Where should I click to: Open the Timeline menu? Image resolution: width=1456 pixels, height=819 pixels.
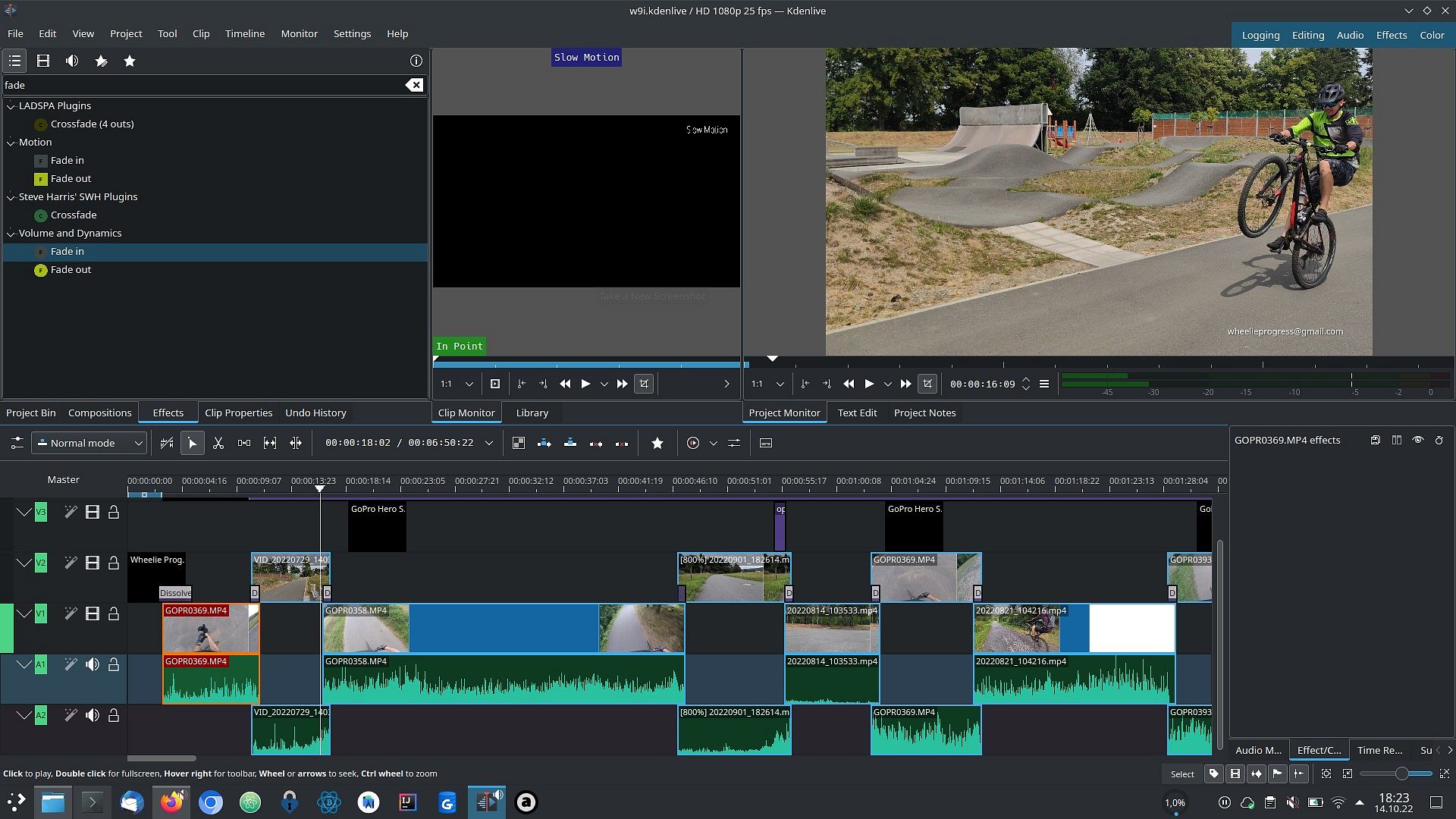coord(244,34)
